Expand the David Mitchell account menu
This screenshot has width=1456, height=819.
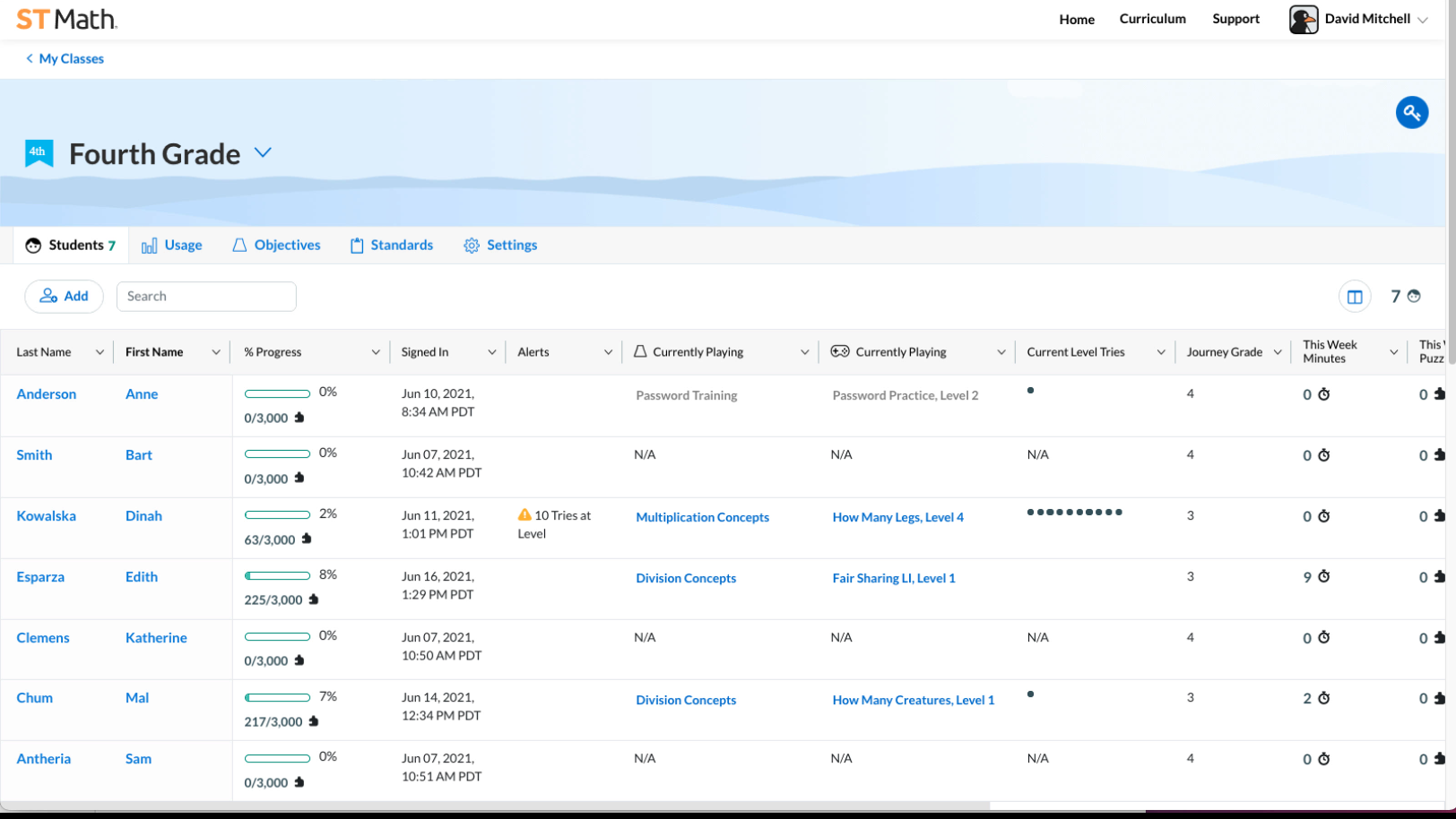pyautogui.click(x=1422, y=20)
